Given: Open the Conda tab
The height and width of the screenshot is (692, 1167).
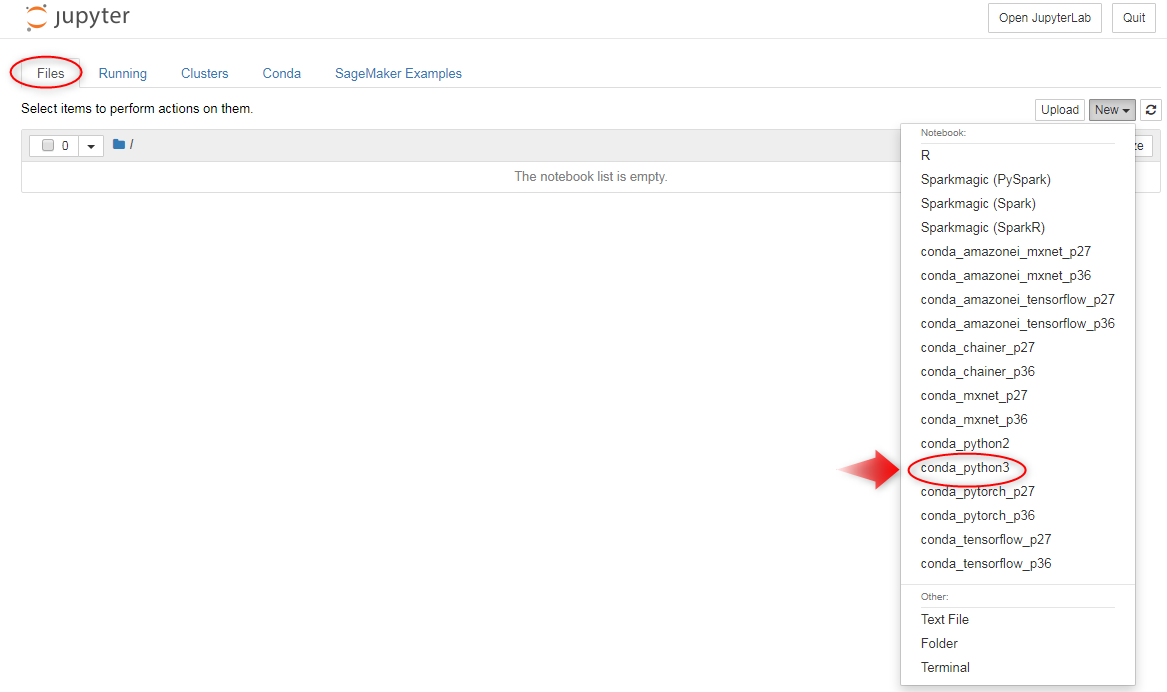Looking at the screenshot, I should pos(281,73).
